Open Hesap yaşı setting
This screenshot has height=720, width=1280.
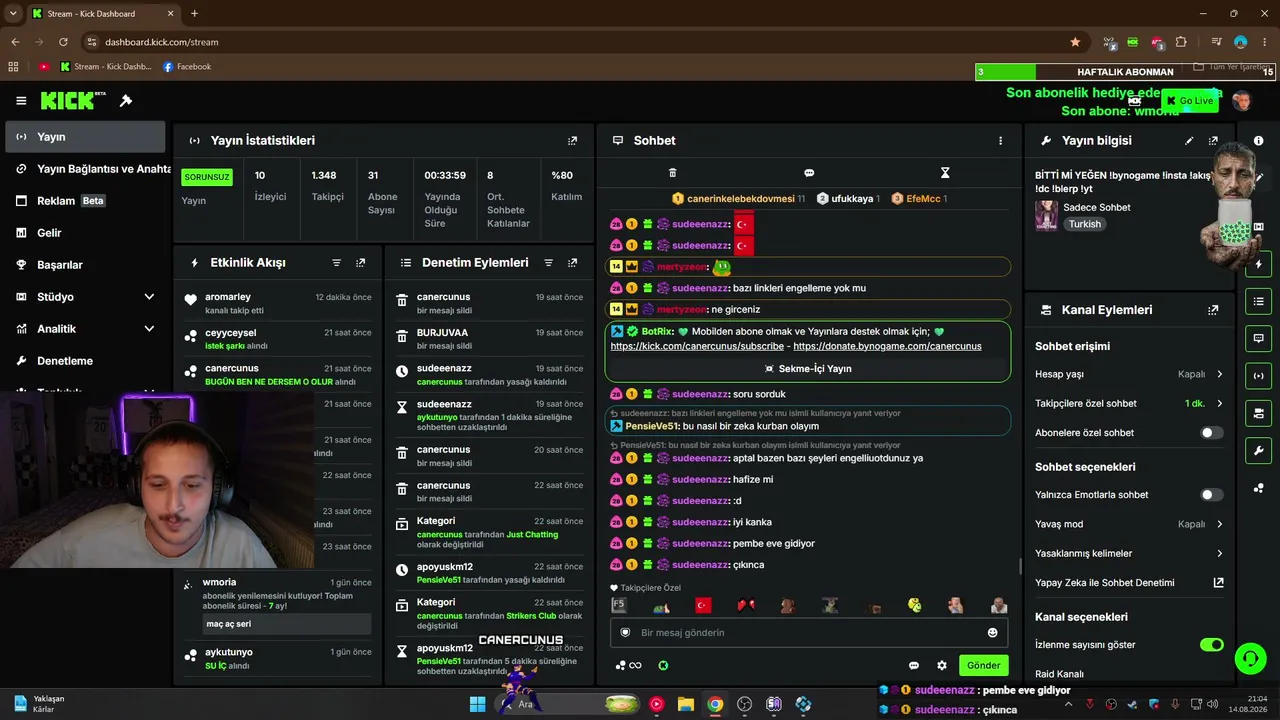point(1129,374)
